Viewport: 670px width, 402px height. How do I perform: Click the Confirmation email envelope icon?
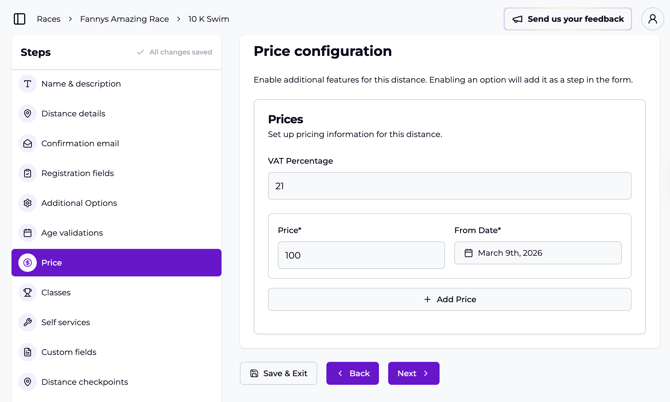(x=28, y=144)
